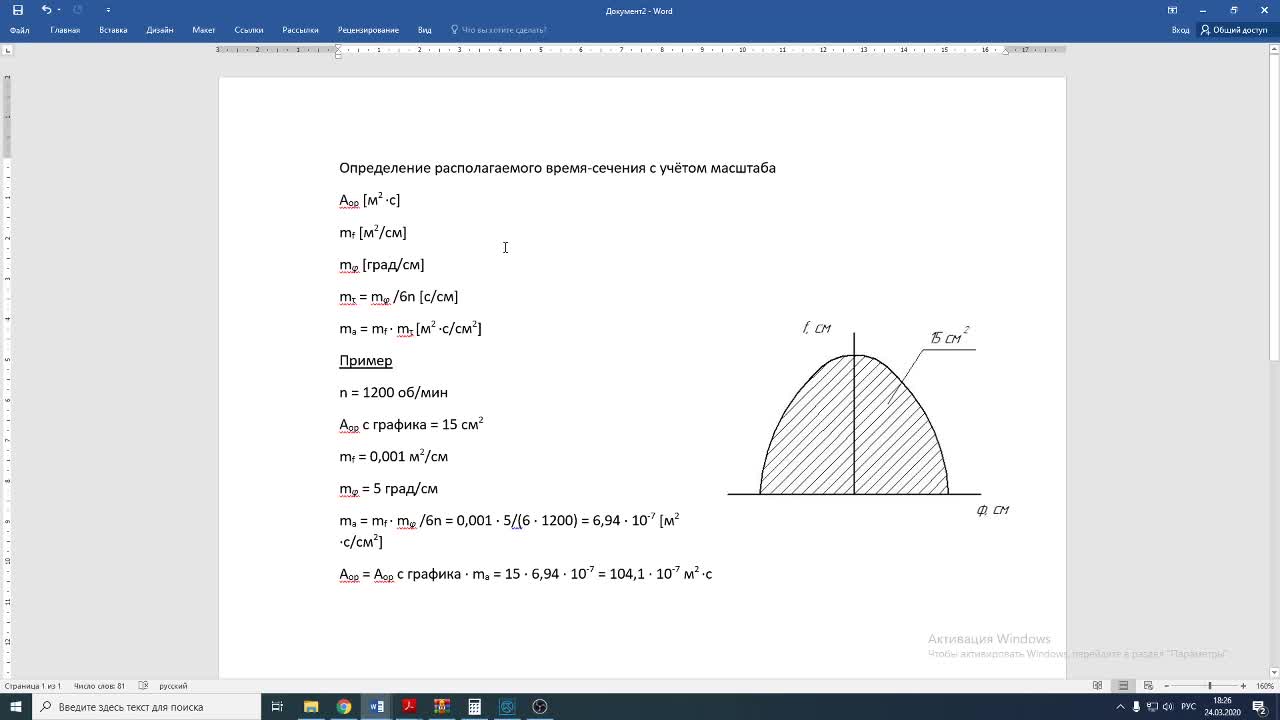1280x720 pixels.
Task: Open the dark round app on the taskbar
Action: click(540, 707)
